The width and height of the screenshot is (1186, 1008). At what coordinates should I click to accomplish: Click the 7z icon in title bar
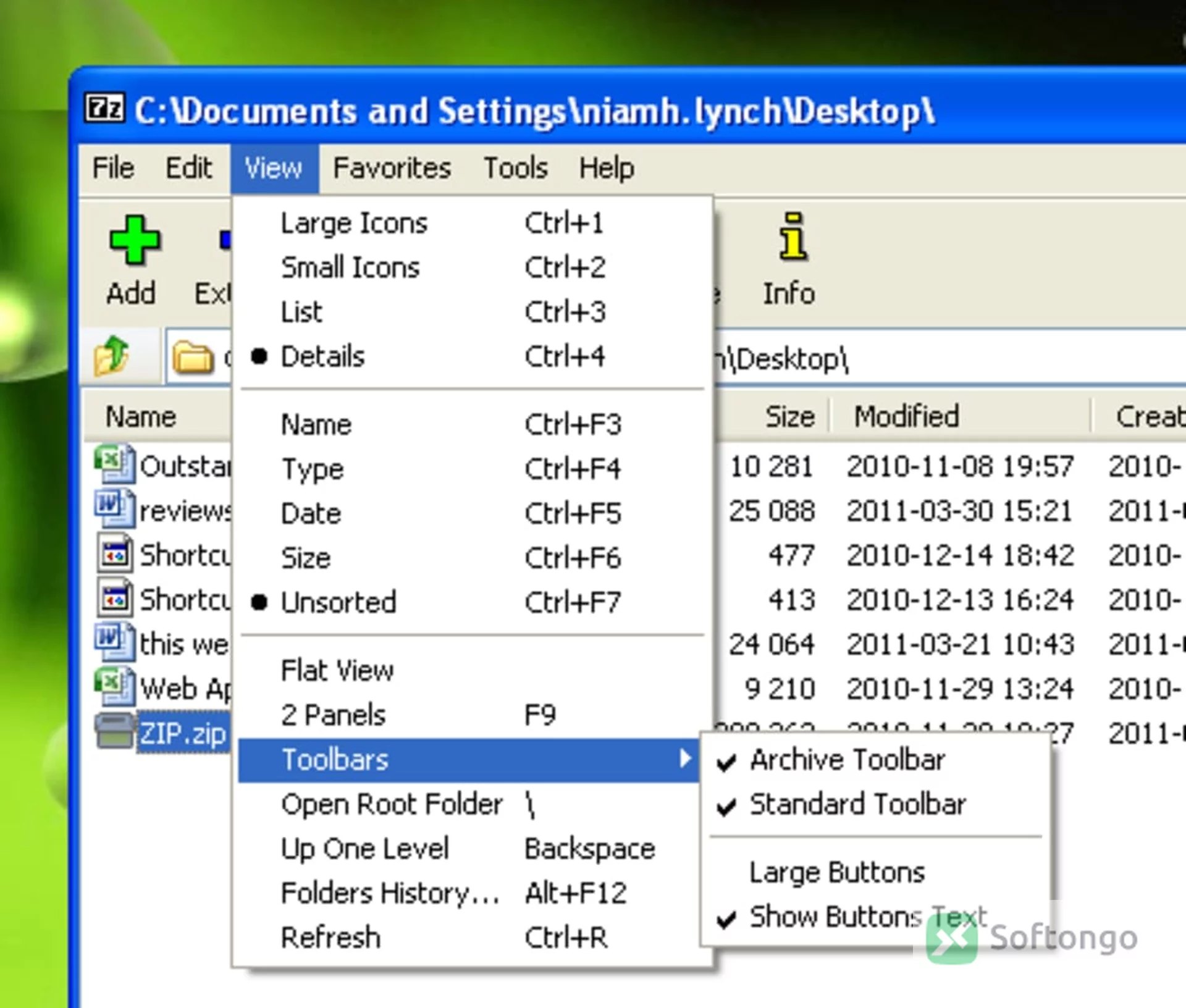tap(104, 109)
